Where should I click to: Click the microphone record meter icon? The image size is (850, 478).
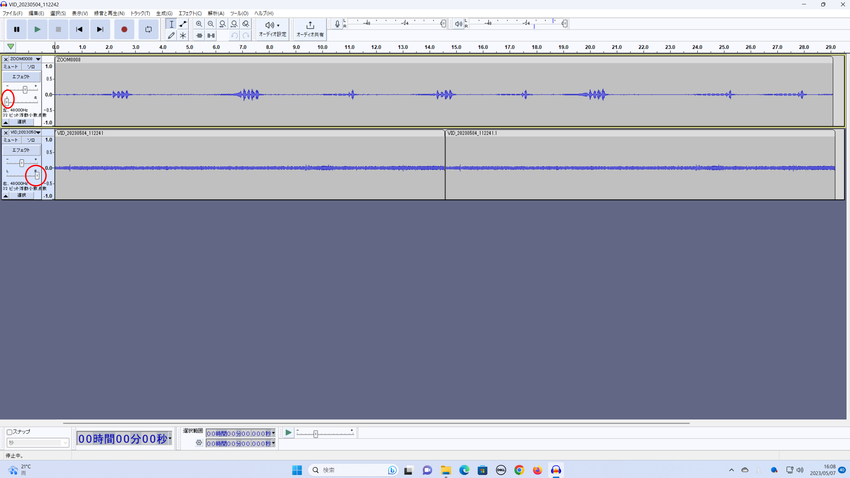tap(337, 24)
